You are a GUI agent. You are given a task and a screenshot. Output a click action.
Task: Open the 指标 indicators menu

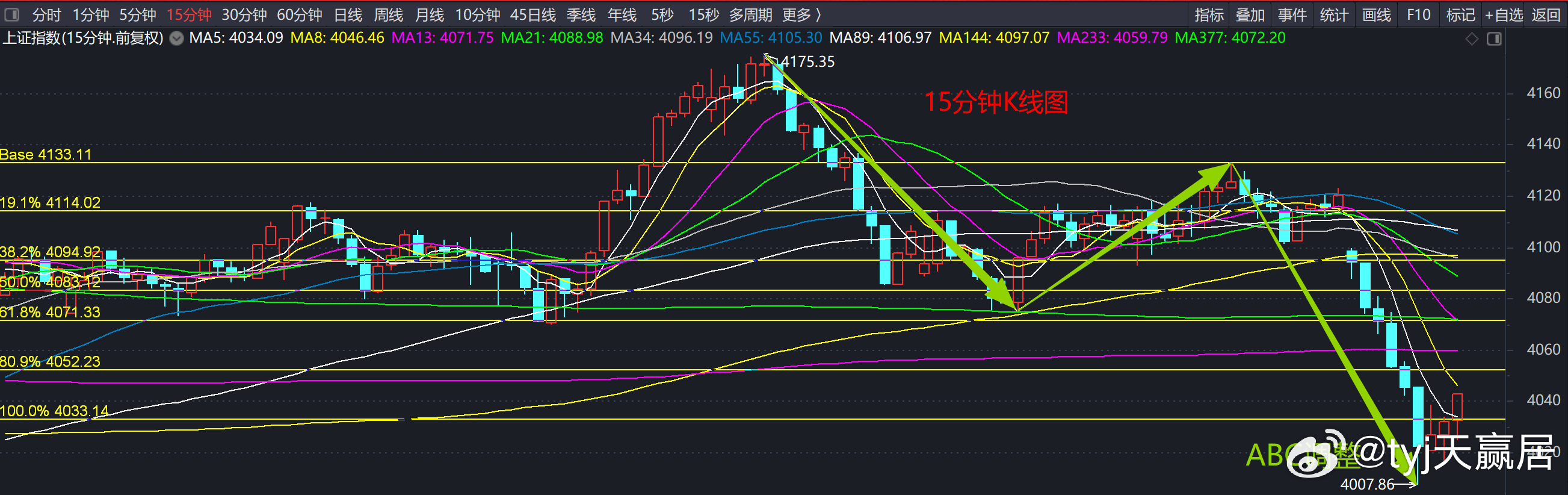click(x=1209, y=14)
